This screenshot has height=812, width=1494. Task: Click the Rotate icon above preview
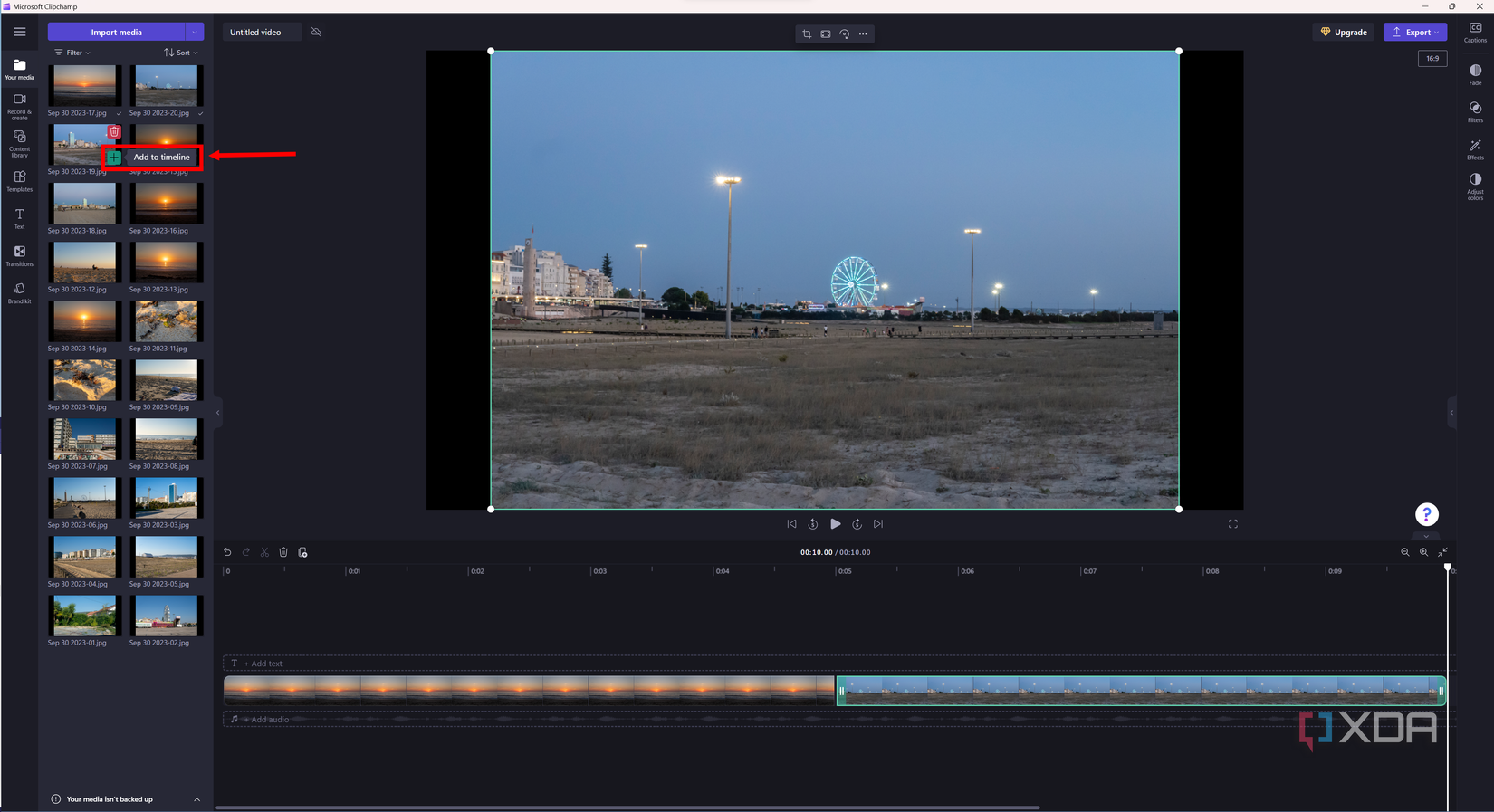[844, 33]
